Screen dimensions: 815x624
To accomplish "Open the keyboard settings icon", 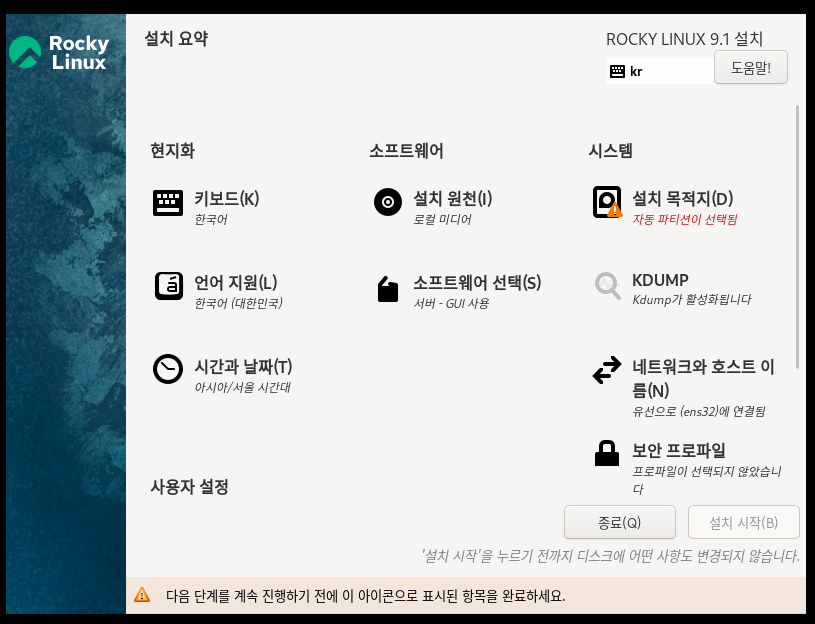I will [x=168, y=203].
